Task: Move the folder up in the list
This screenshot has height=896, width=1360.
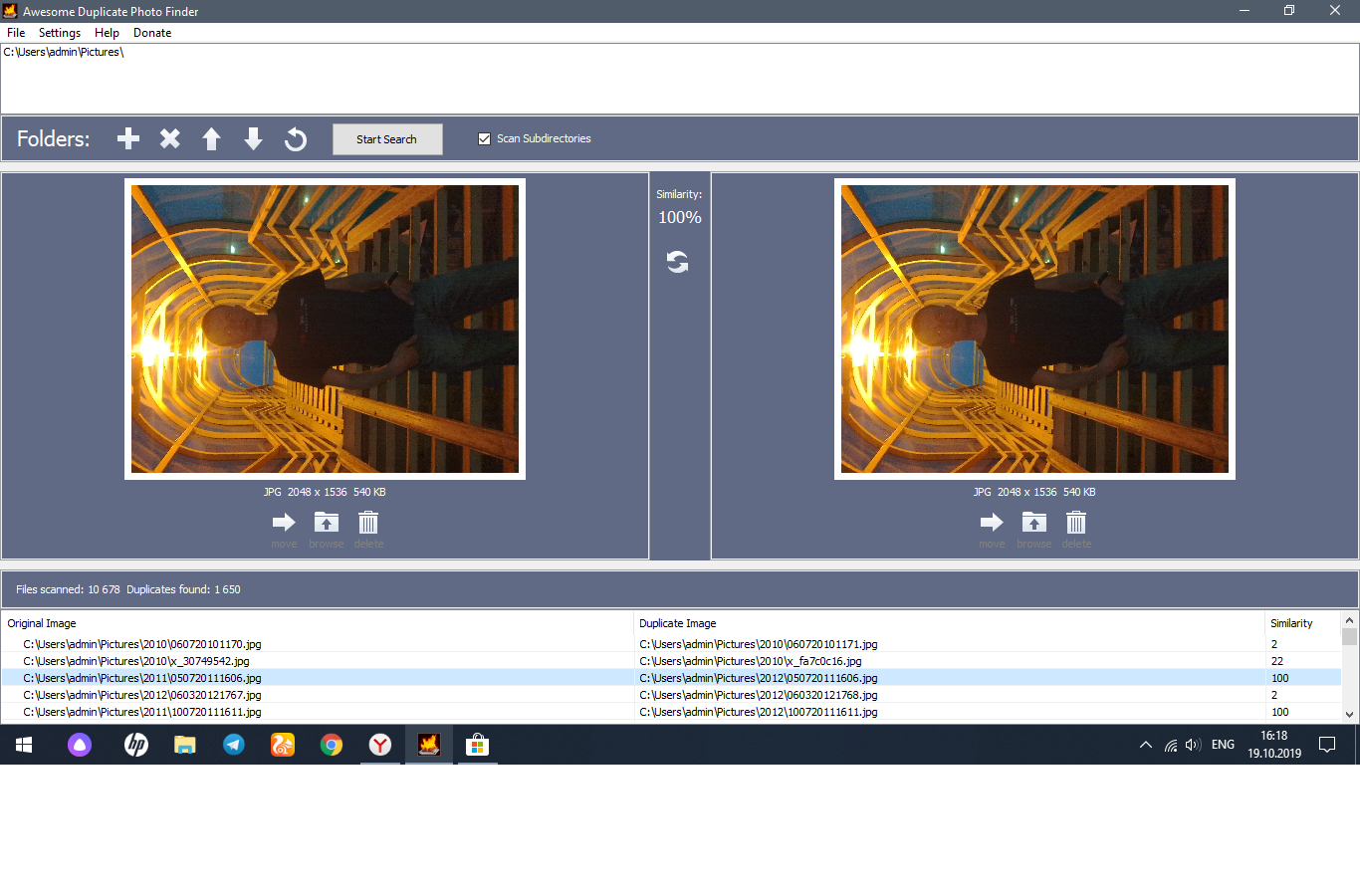Action: (211, 138)
